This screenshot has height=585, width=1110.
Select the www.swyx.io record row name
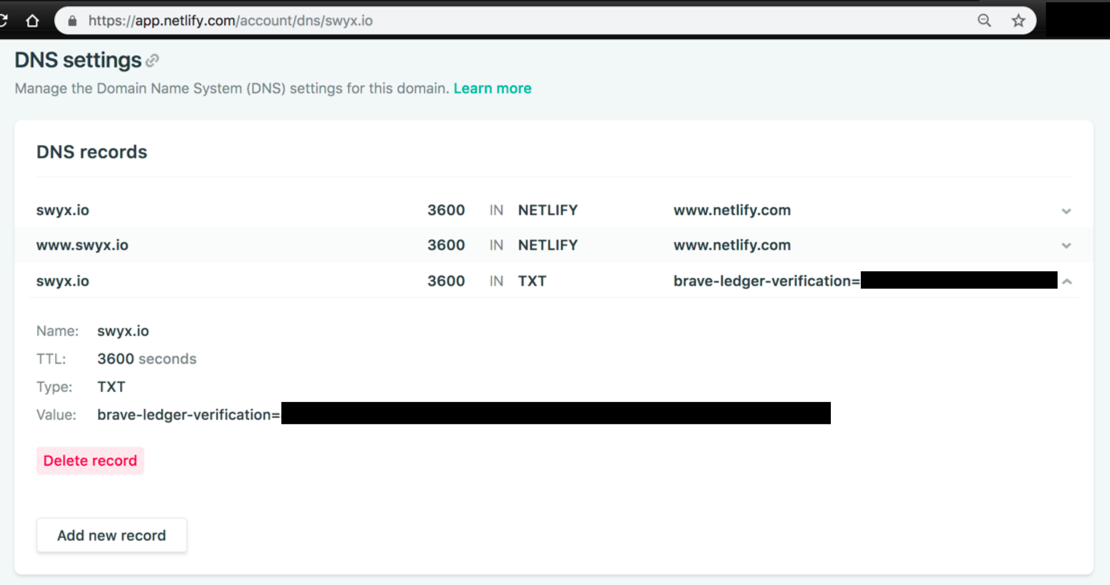tap(82, 245)
